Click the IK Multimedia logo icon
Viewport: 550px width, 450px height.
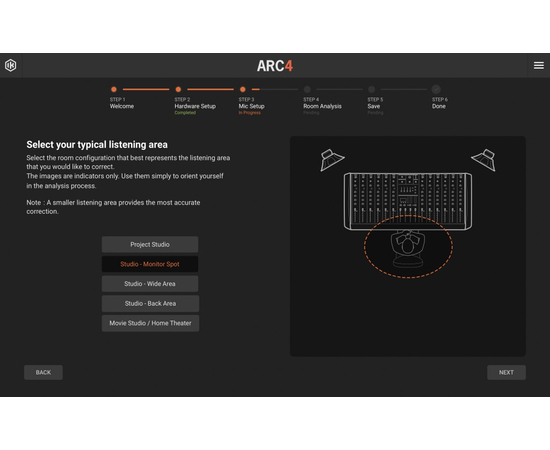tap(11, 65)
